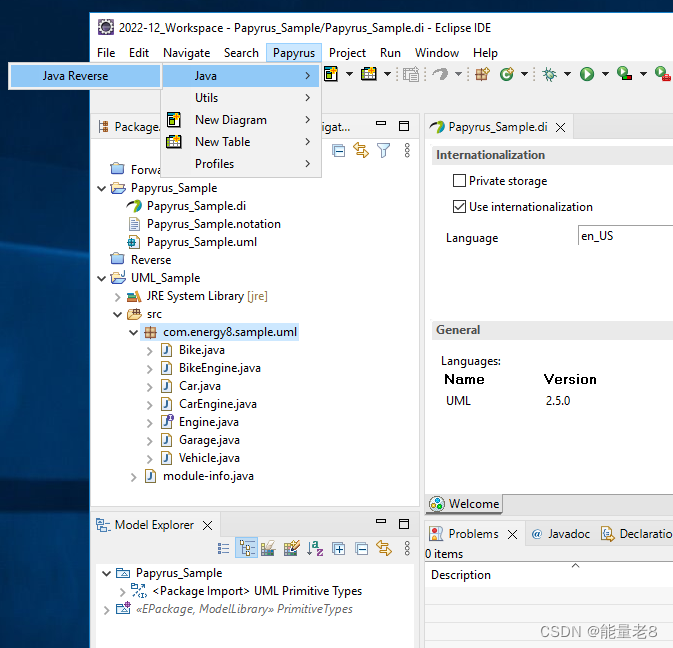The width and height of the screenshot is (673, 648).
Task: Click Link with Editor in Package Explorer toolbar
Action: [361, 150]
